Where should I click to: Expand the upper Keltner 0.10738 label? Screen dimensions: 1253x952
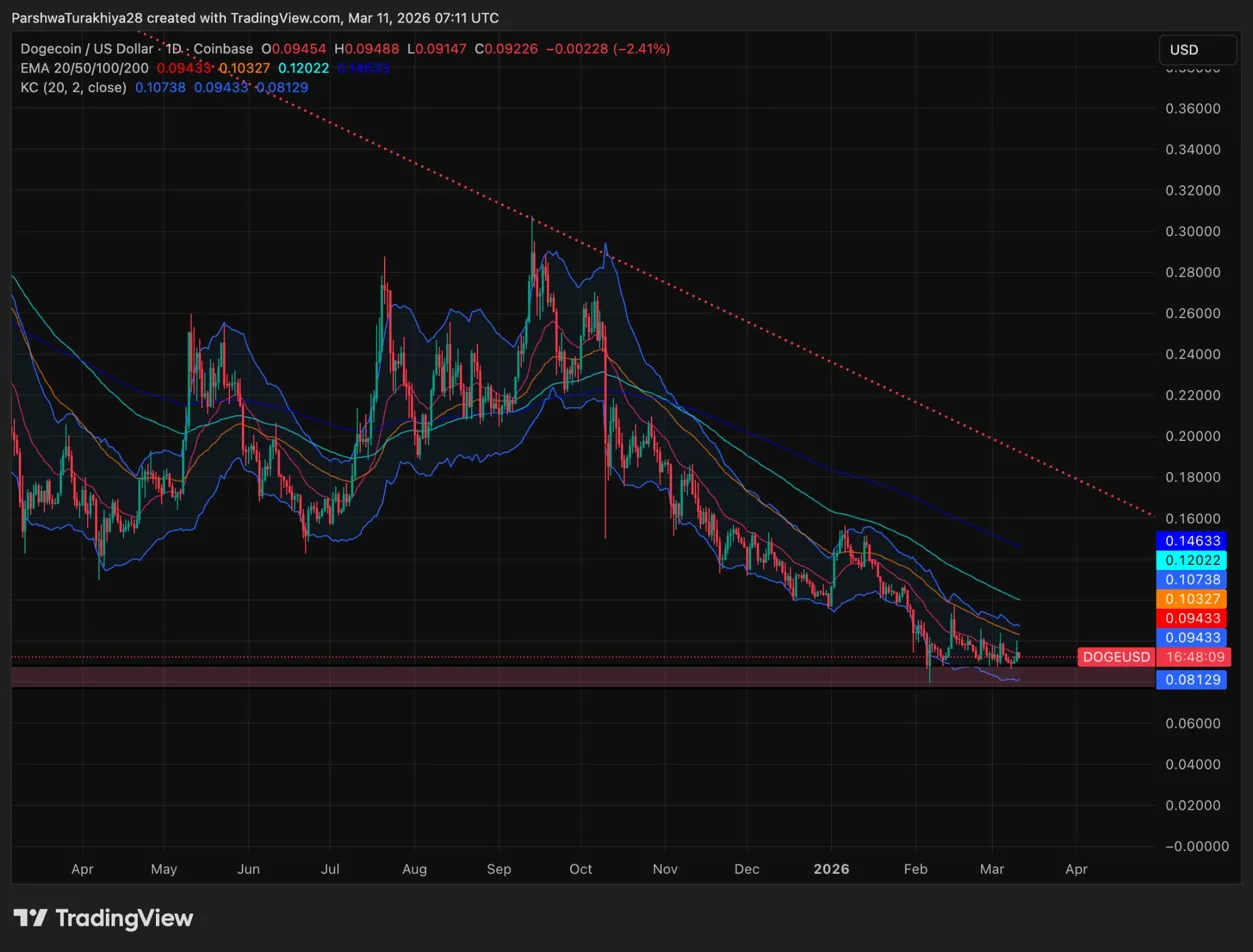[x=1192, y=580]
